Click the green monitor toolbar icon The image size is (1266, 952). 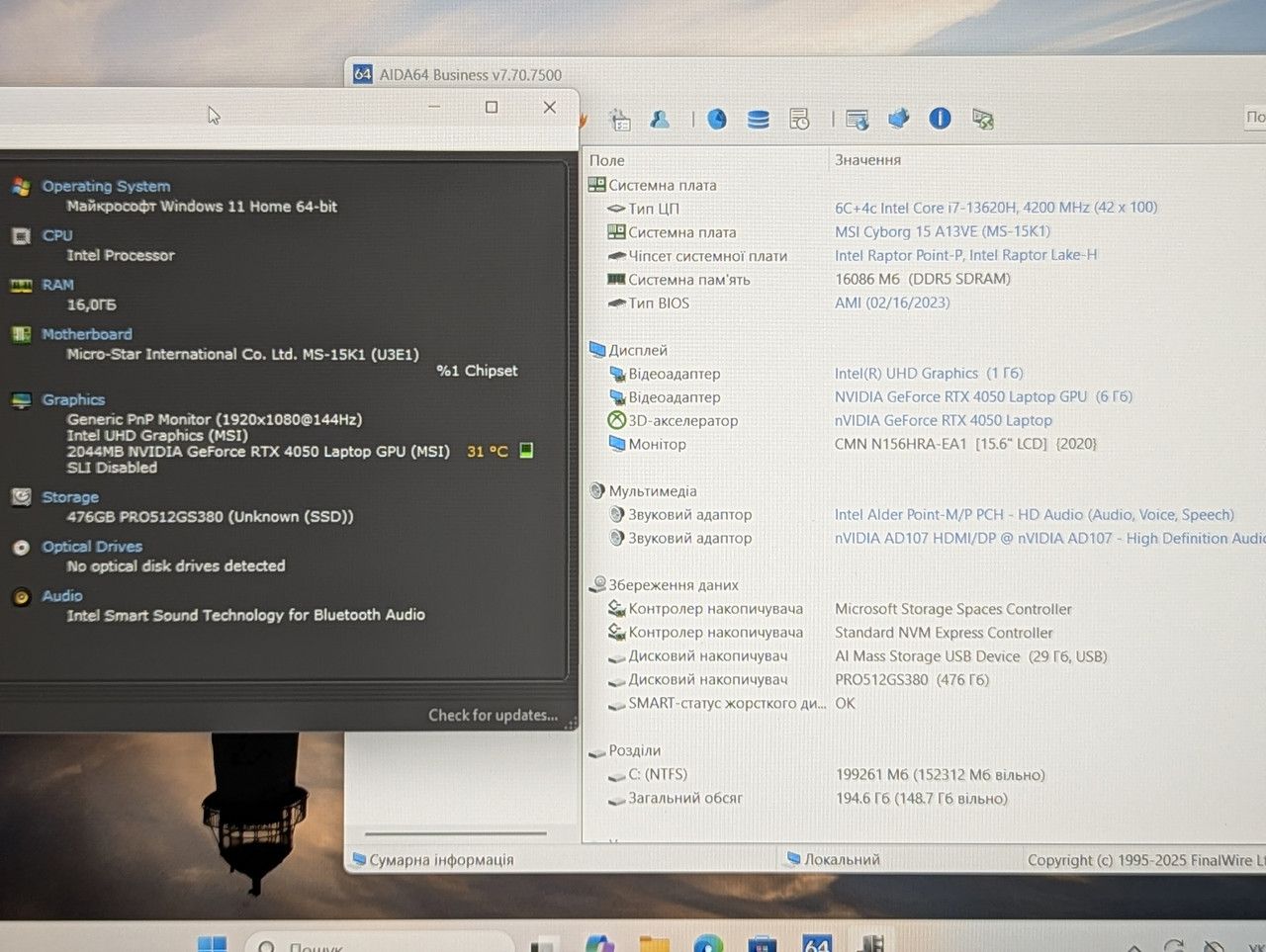click(982, 120)
